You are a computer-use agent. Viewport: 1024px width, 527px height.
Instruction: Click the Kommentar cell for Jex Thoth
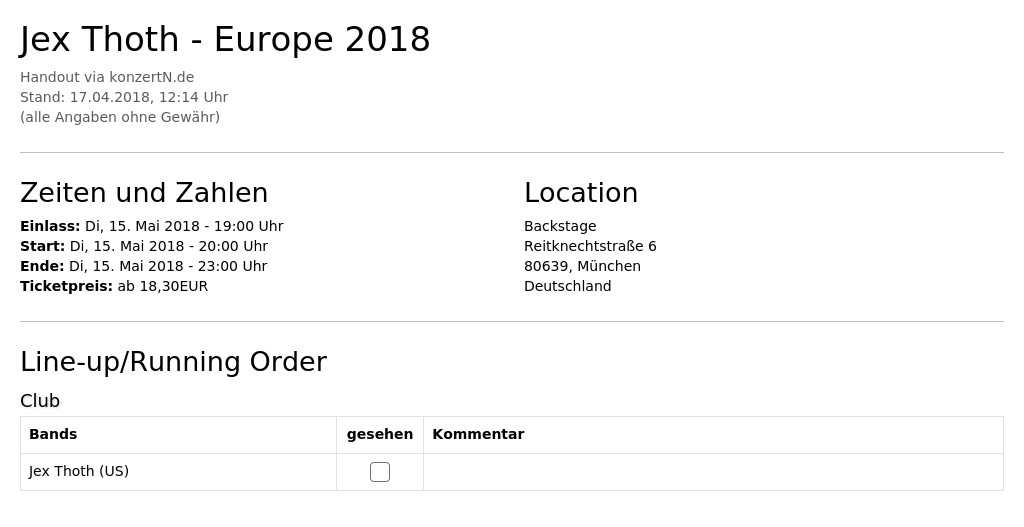(x=713, y=471)
